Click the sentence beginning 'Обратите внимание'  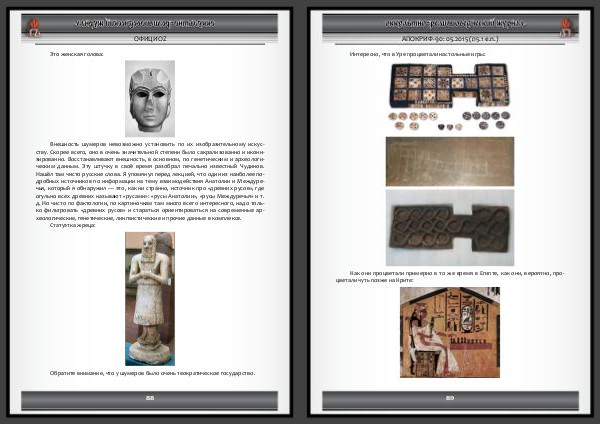(152, 373)
